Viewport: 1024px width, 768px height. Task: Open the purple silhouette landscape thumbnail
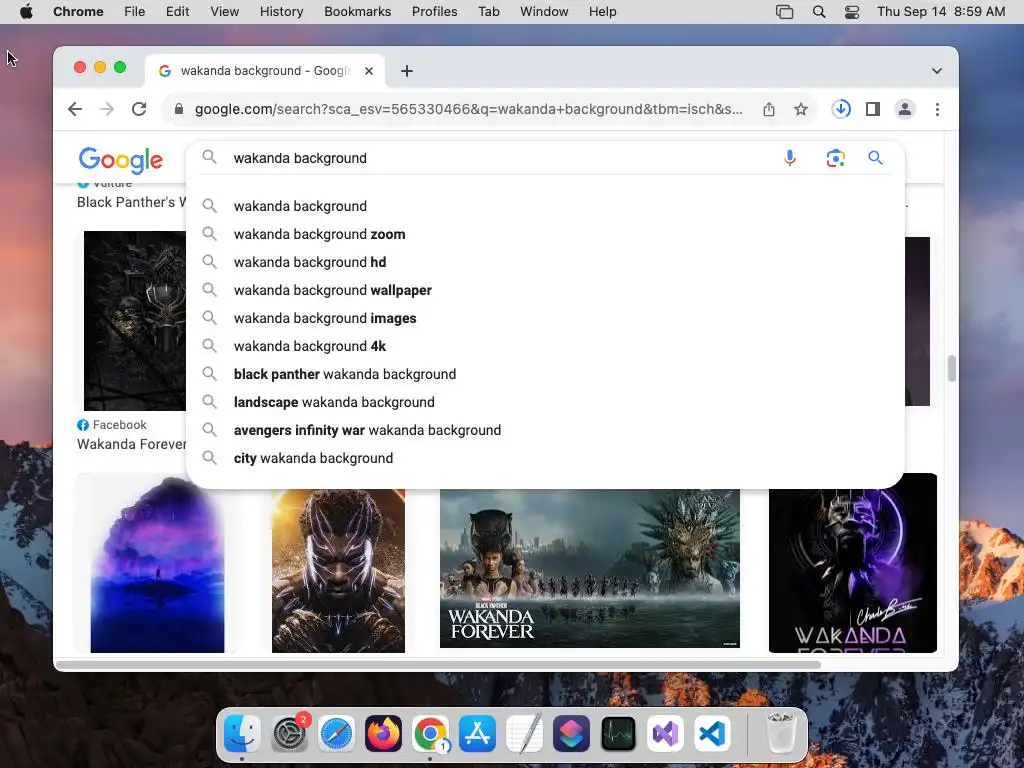pos(157,564)
